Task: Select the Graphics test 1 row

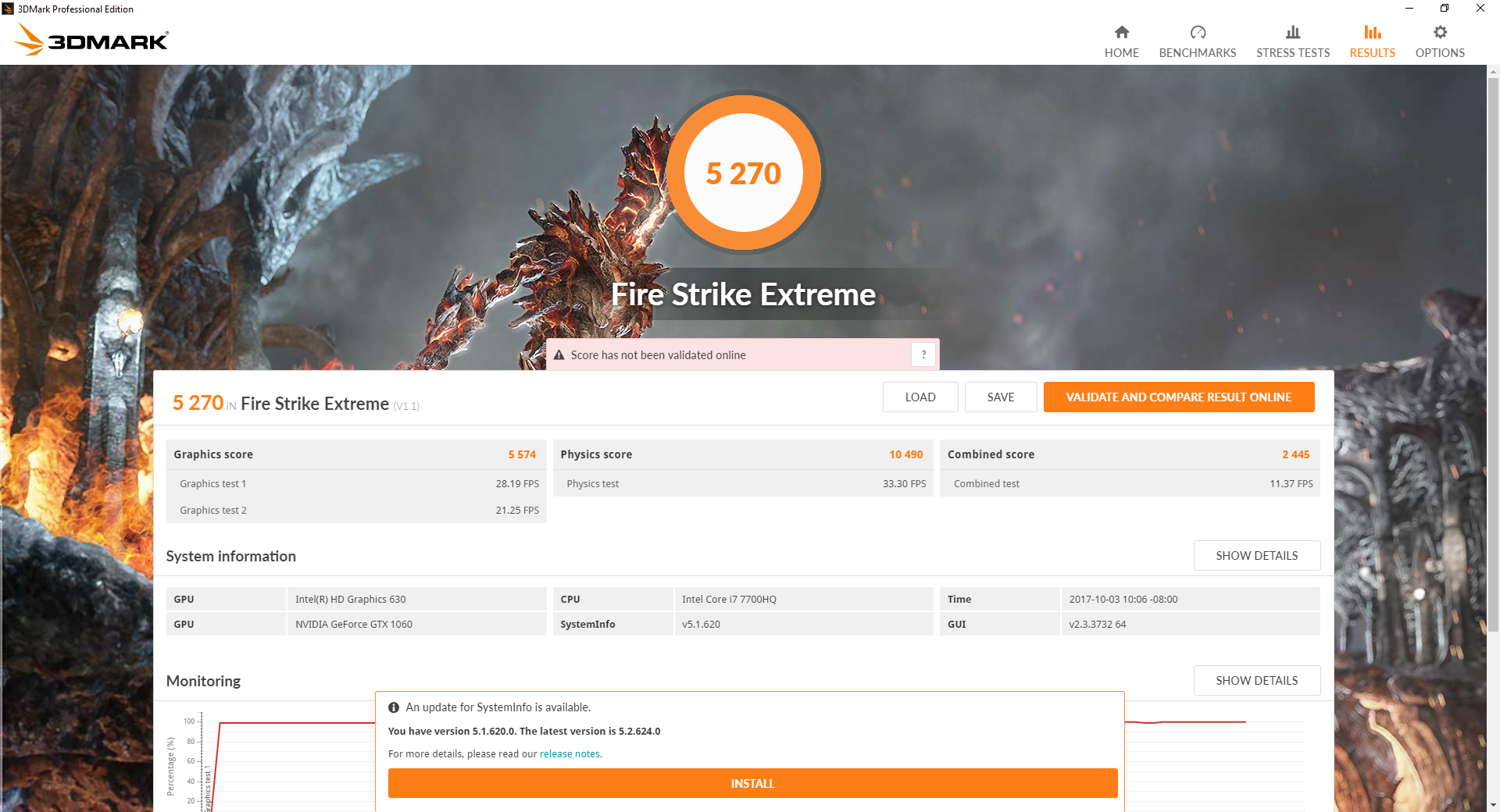Action: click(x=356, y=483)
